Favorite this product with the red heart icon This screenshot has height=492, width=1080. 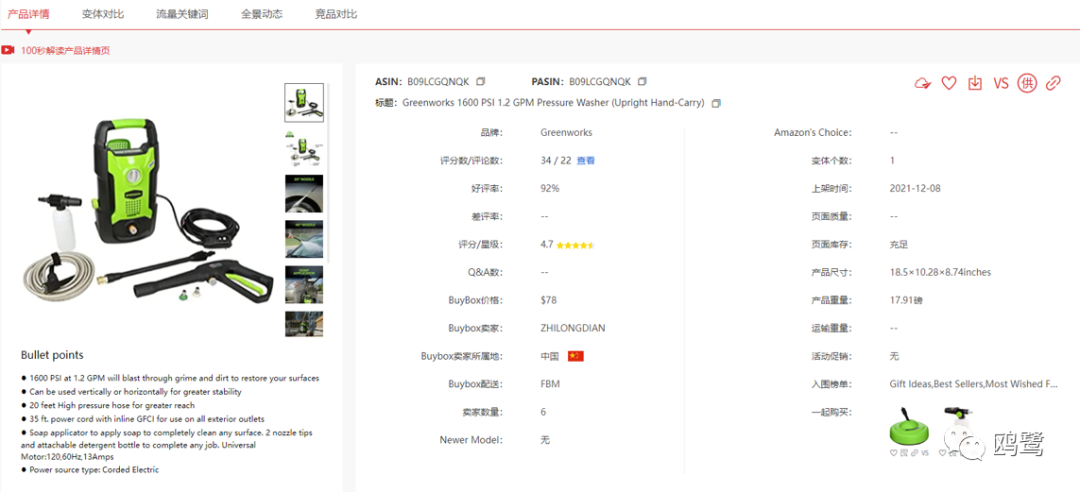949,83
